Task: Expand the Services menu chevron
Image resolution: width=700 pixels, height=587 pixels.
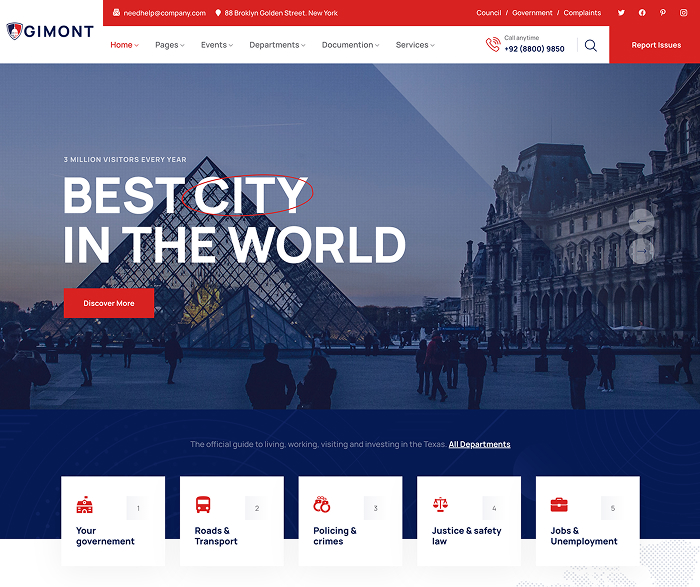Action: click(432, 46)
